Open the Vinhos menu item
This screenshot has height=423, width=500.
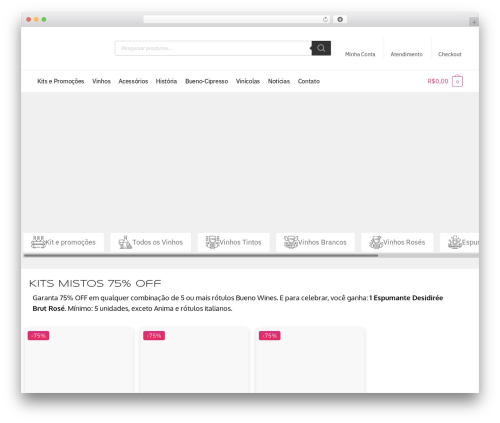click(x=101, y=81)
